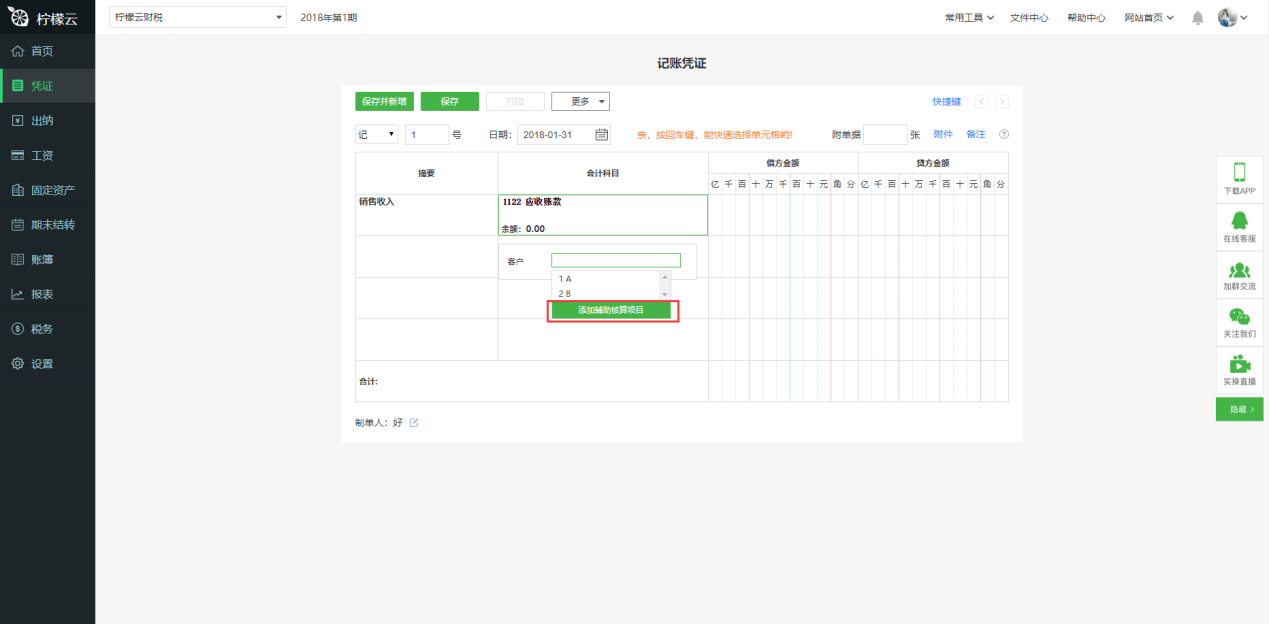The width and height of the screenshot is (1269, 624).
Task: Click 添加辅助核算项目 button
Action: point(611,311)
